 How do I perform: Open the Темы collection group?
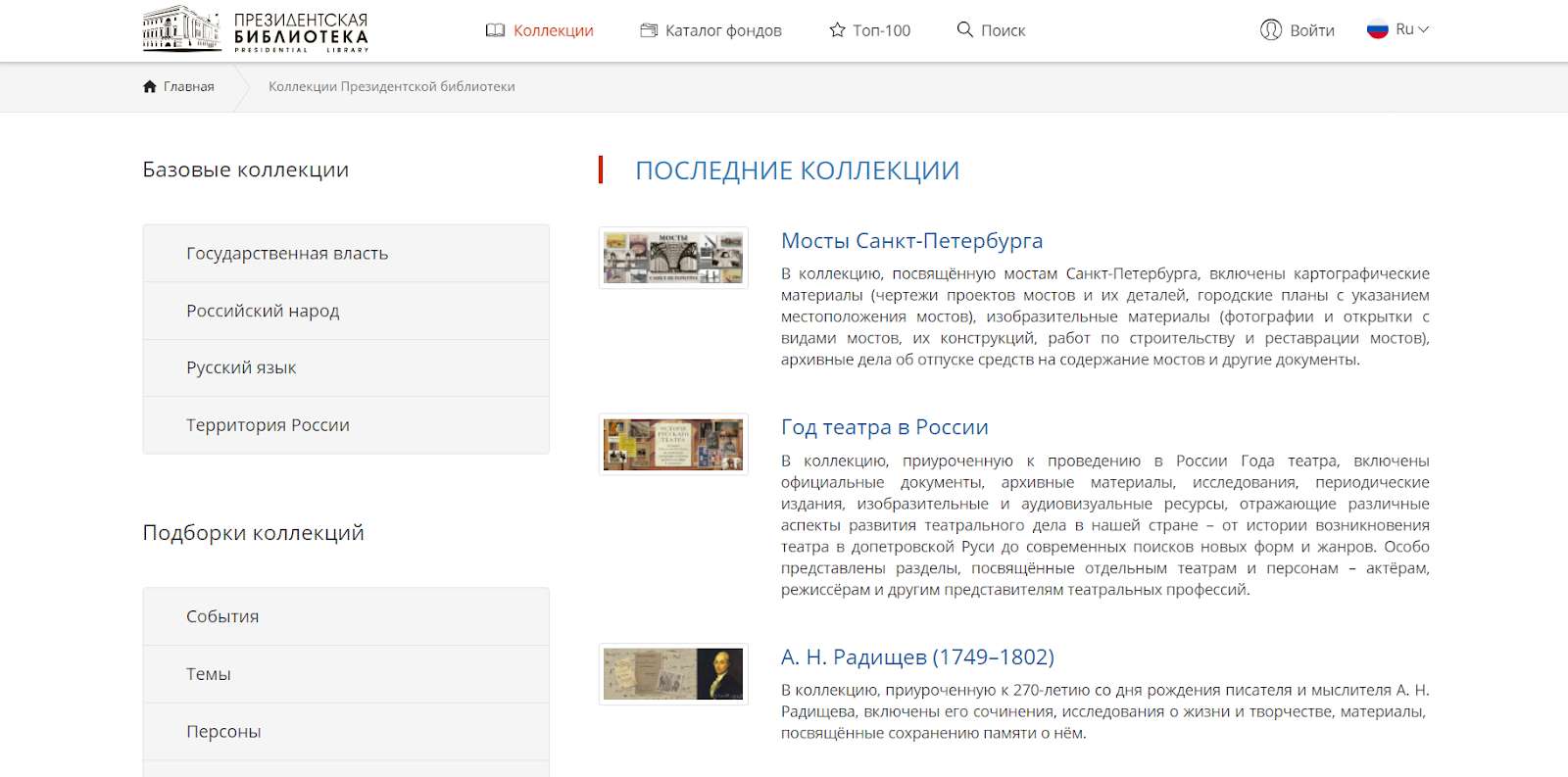(x=346, y=674)
